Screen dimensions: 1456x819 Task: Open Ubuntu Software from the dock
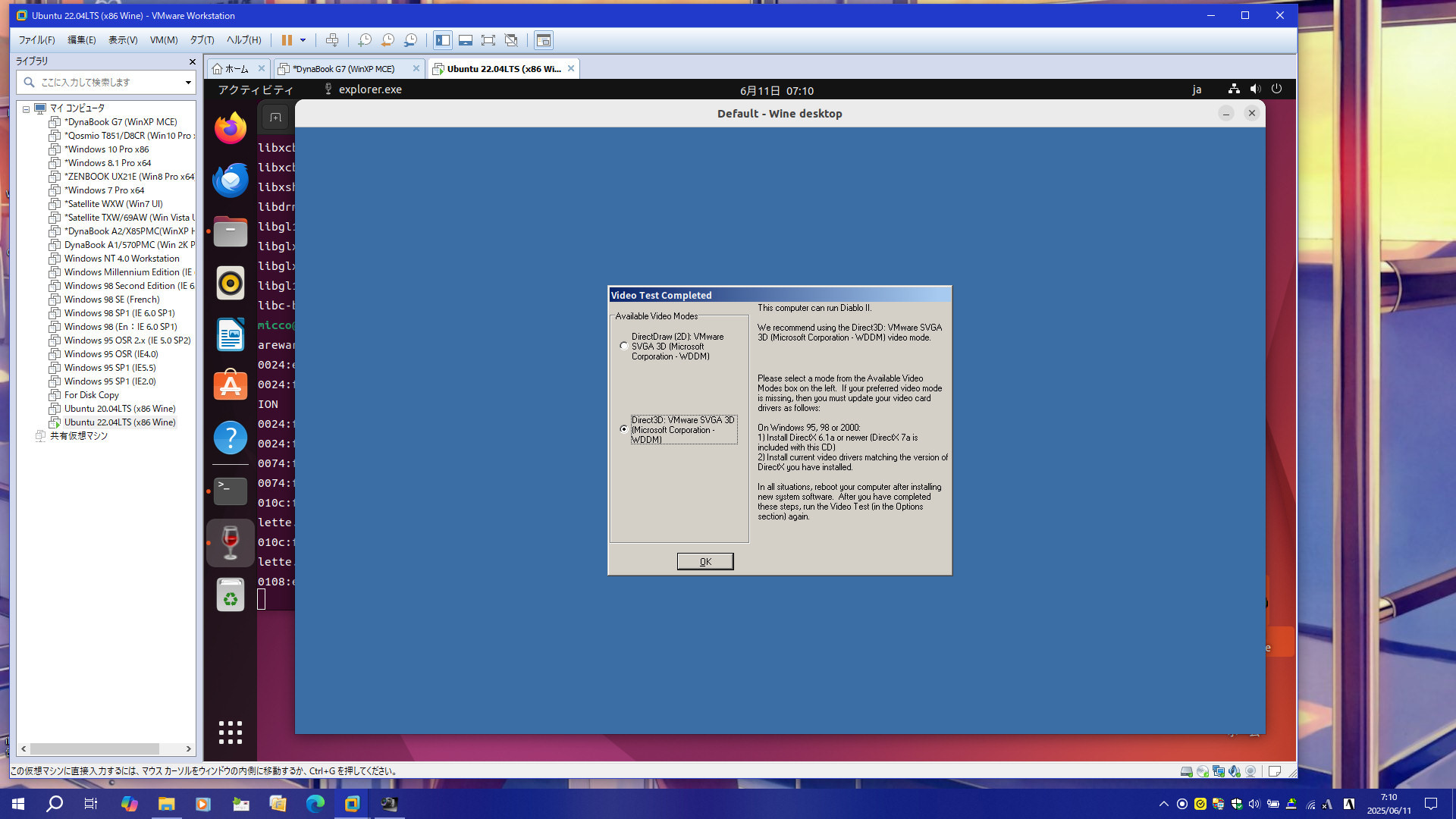click(x=231, y=386)
